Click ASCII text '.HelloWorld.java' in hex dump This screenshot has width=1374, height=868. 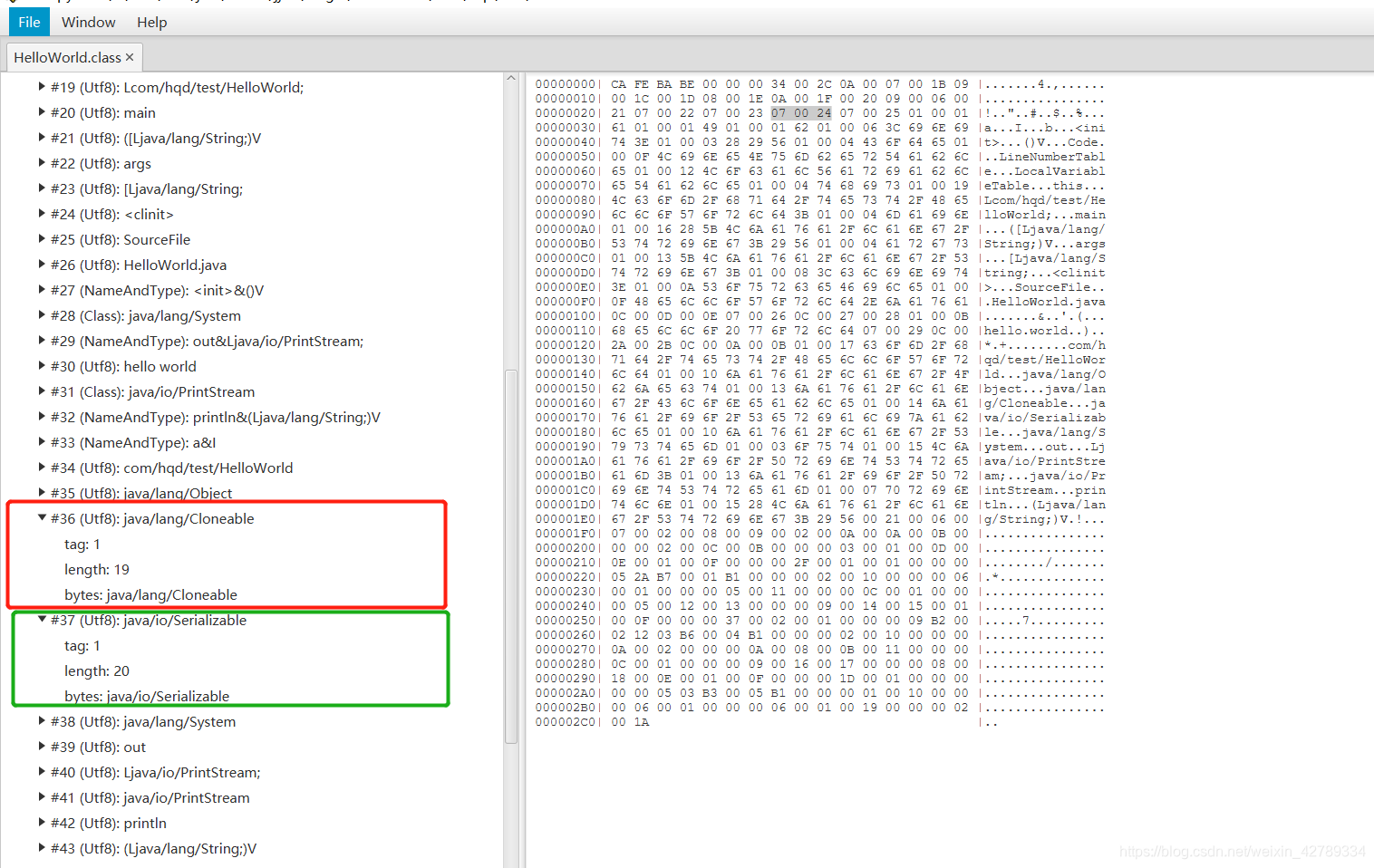tap(1045, 302)
